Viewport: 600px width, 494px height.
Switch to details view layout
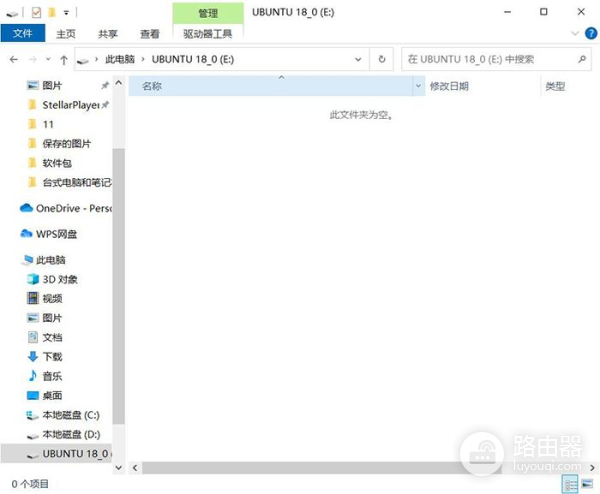tap(570, 484)
